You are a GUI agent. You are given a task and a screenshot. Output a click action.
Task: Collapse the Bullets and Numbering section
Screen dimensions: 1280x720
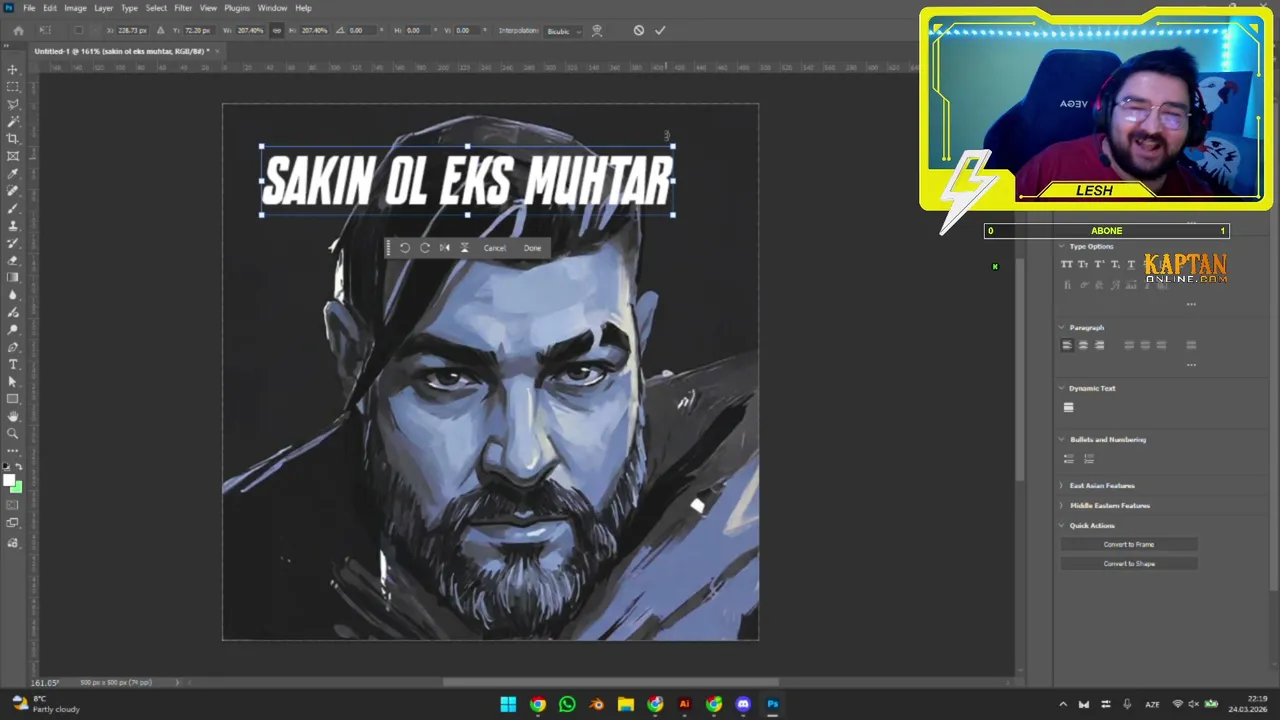click(1062, 439)
